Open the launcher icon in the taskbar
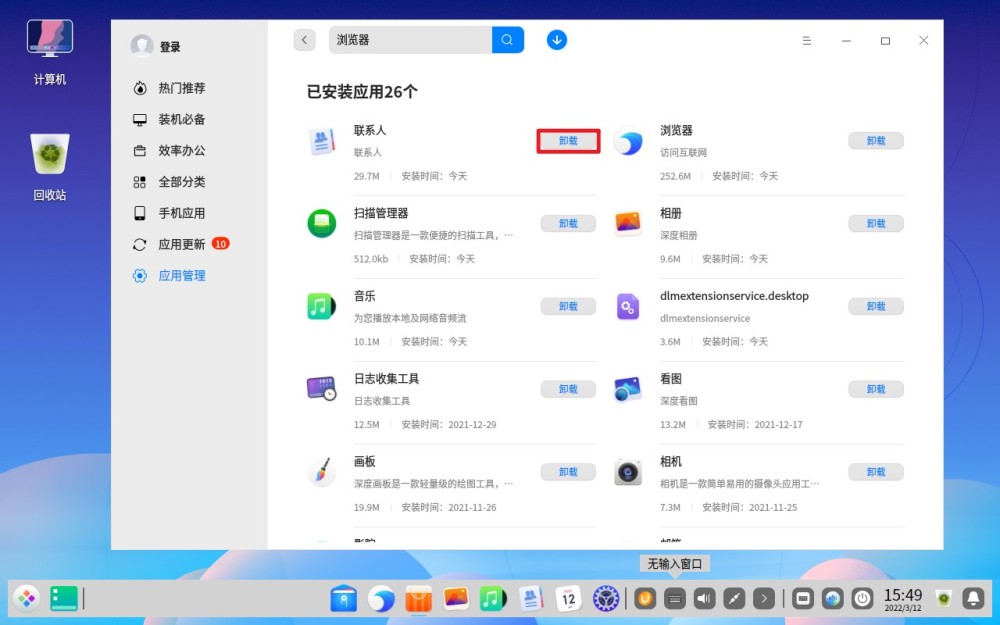The width and height of the screenshot is (1000, 625). (26, 598)
